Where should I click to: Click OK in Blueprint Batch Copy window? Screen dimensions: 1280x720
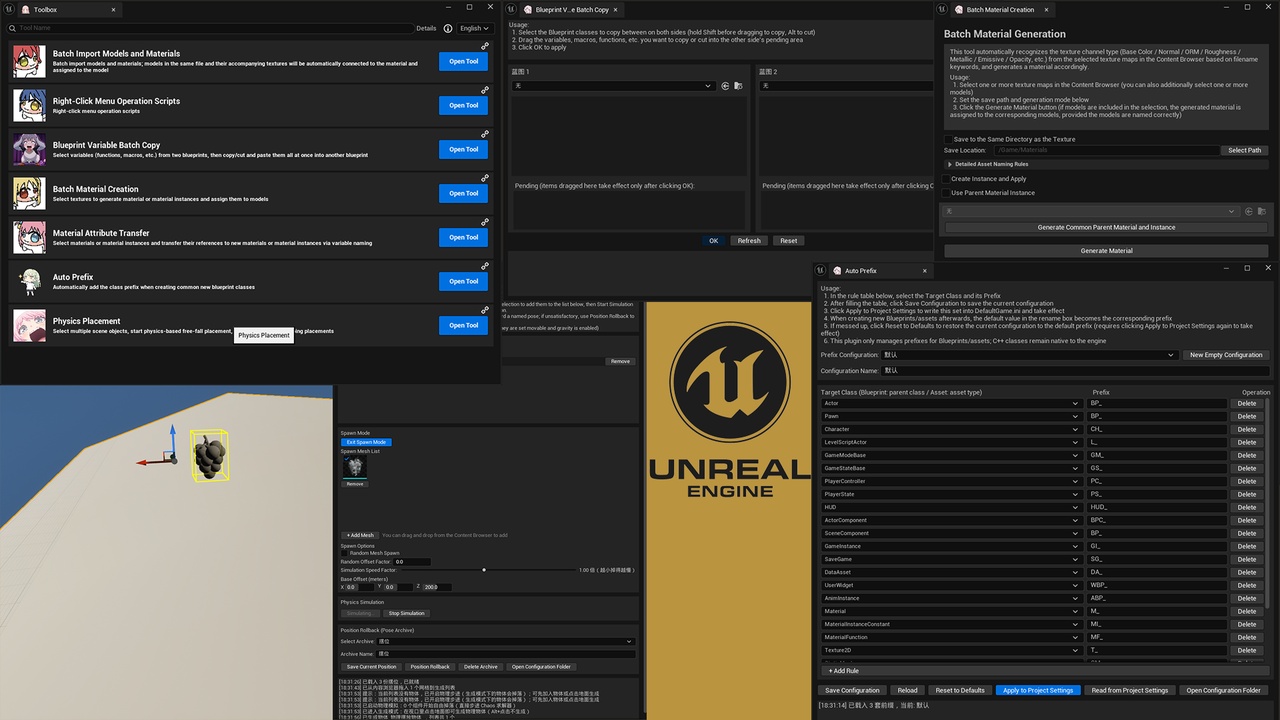coord(713,241)
